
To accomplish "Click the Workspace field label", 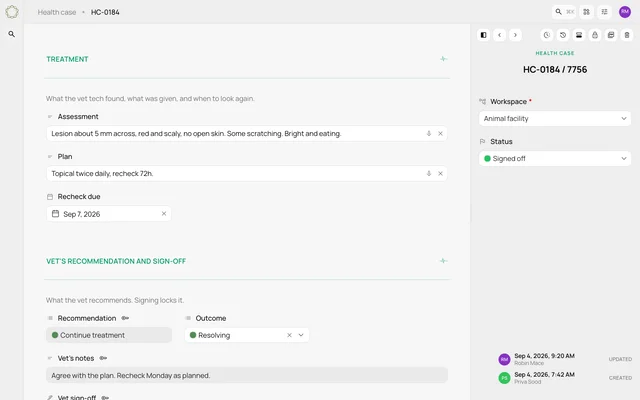I will (x=508, y=102).
